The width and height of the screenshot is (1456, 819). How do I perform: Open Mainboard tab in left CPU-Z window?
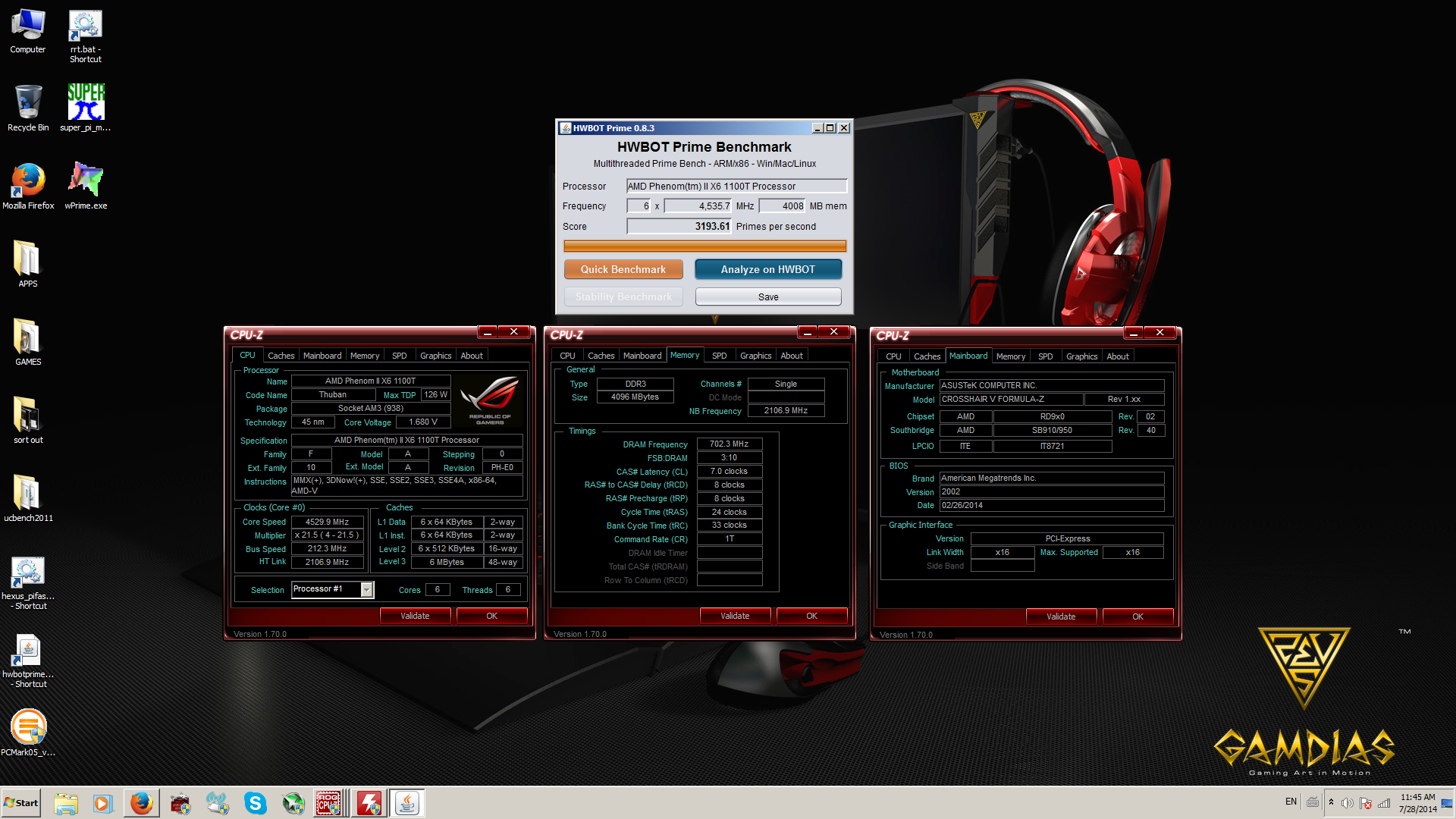[322, 356]
